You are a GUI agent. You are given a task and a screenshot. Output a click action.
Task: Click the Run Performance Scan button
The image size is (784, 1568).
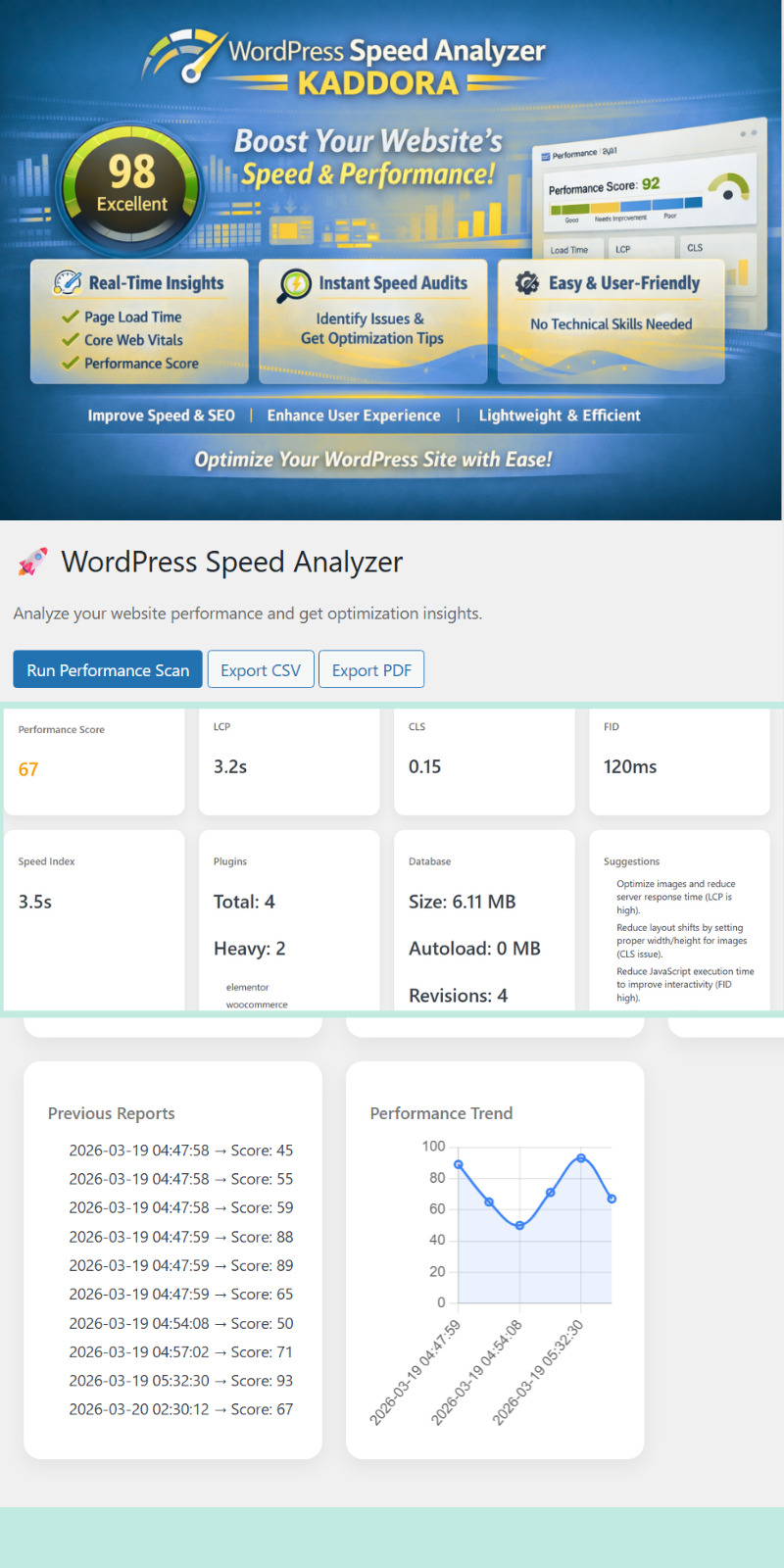click(x=108, y=669)
